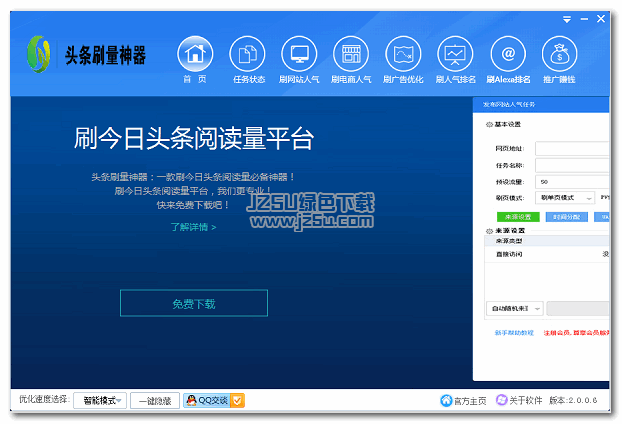Open 刷广告优化 icon
This screenshot has width=622, height=424.
[403, 54]
